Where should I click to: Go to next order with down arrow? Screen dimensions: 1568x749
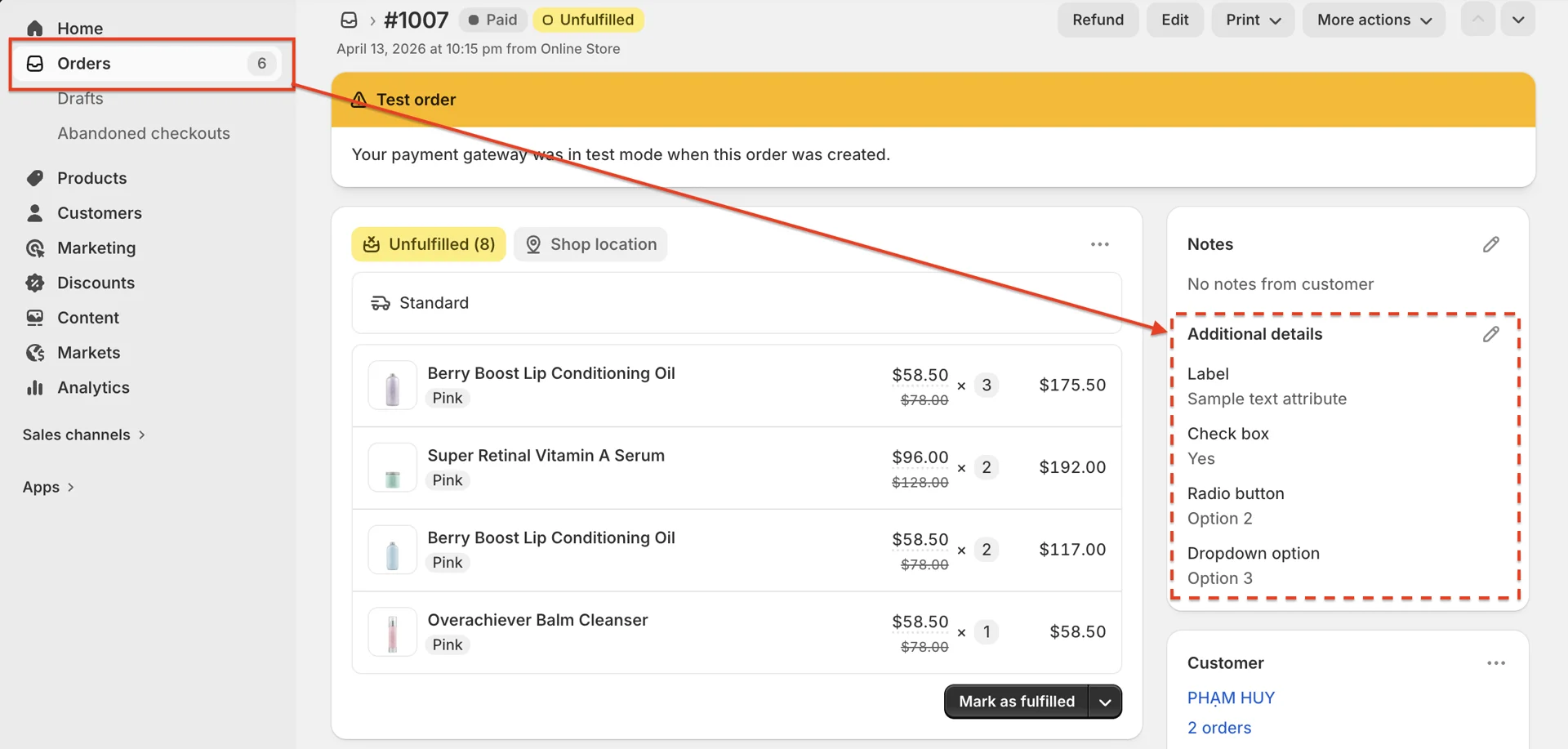[x=1517, y=20]
